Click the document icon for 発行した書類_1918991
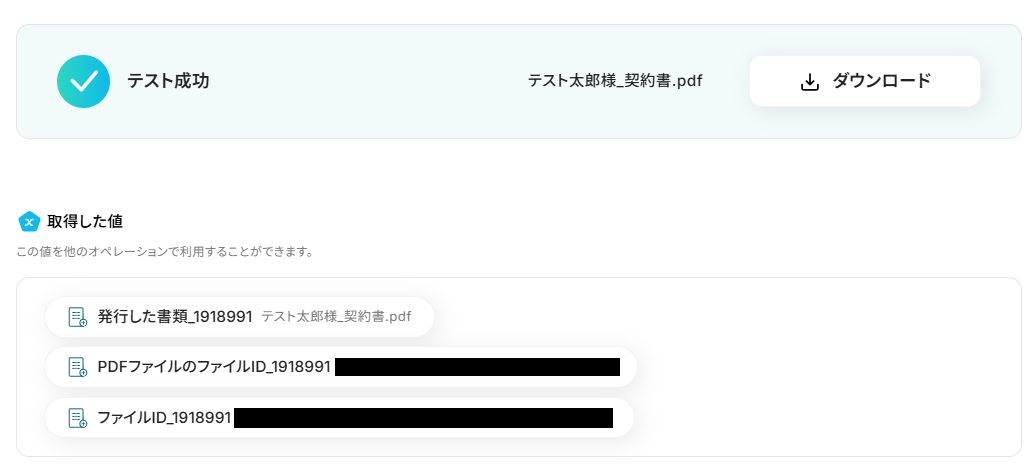Screen dimensions: 1035x469 pos(78,317)
